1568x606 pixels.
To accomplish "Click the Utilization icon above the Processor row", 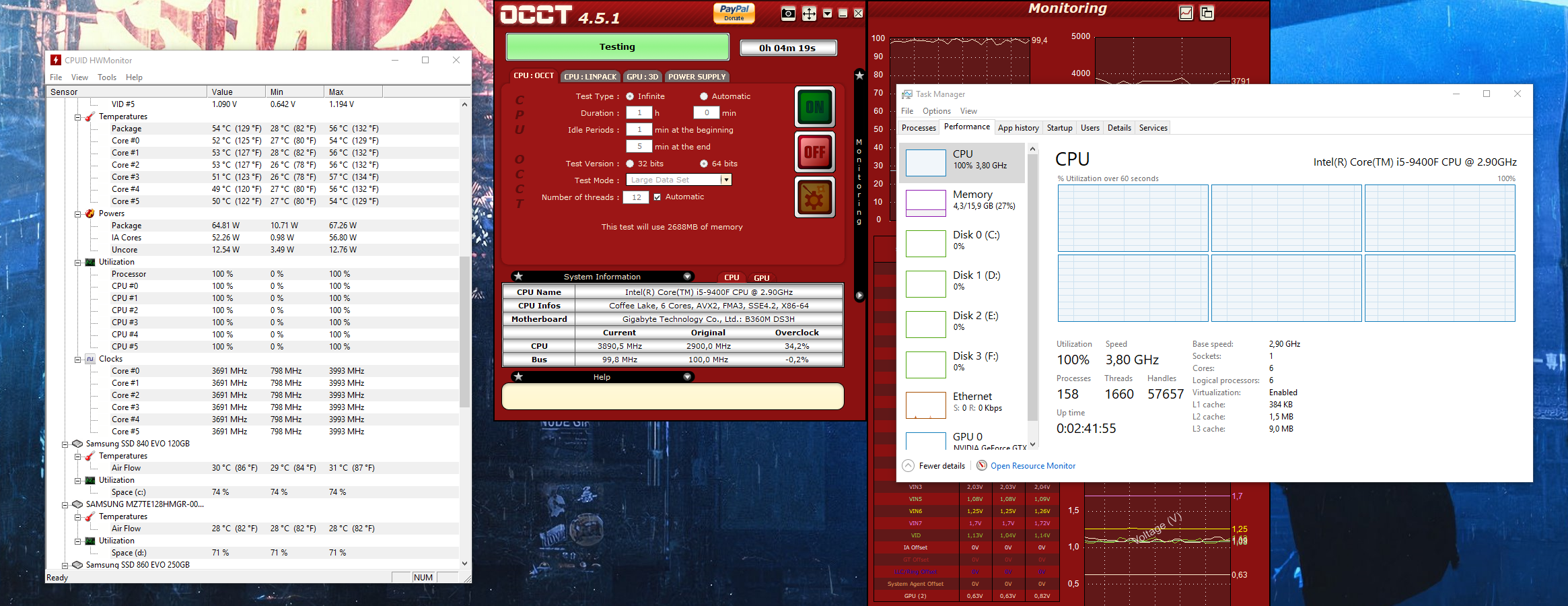I will pos(90,262).
